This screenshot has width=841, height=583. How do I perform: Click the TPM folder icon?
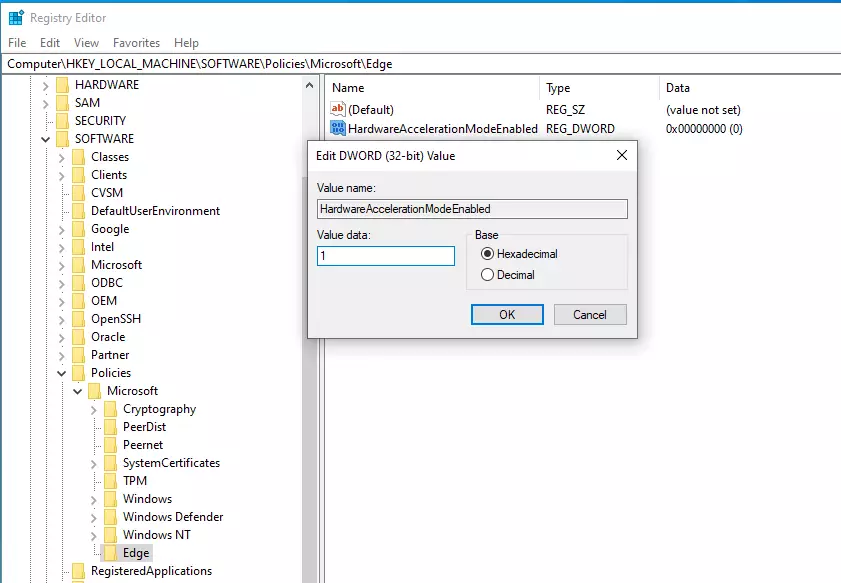[x=110, y=481]
